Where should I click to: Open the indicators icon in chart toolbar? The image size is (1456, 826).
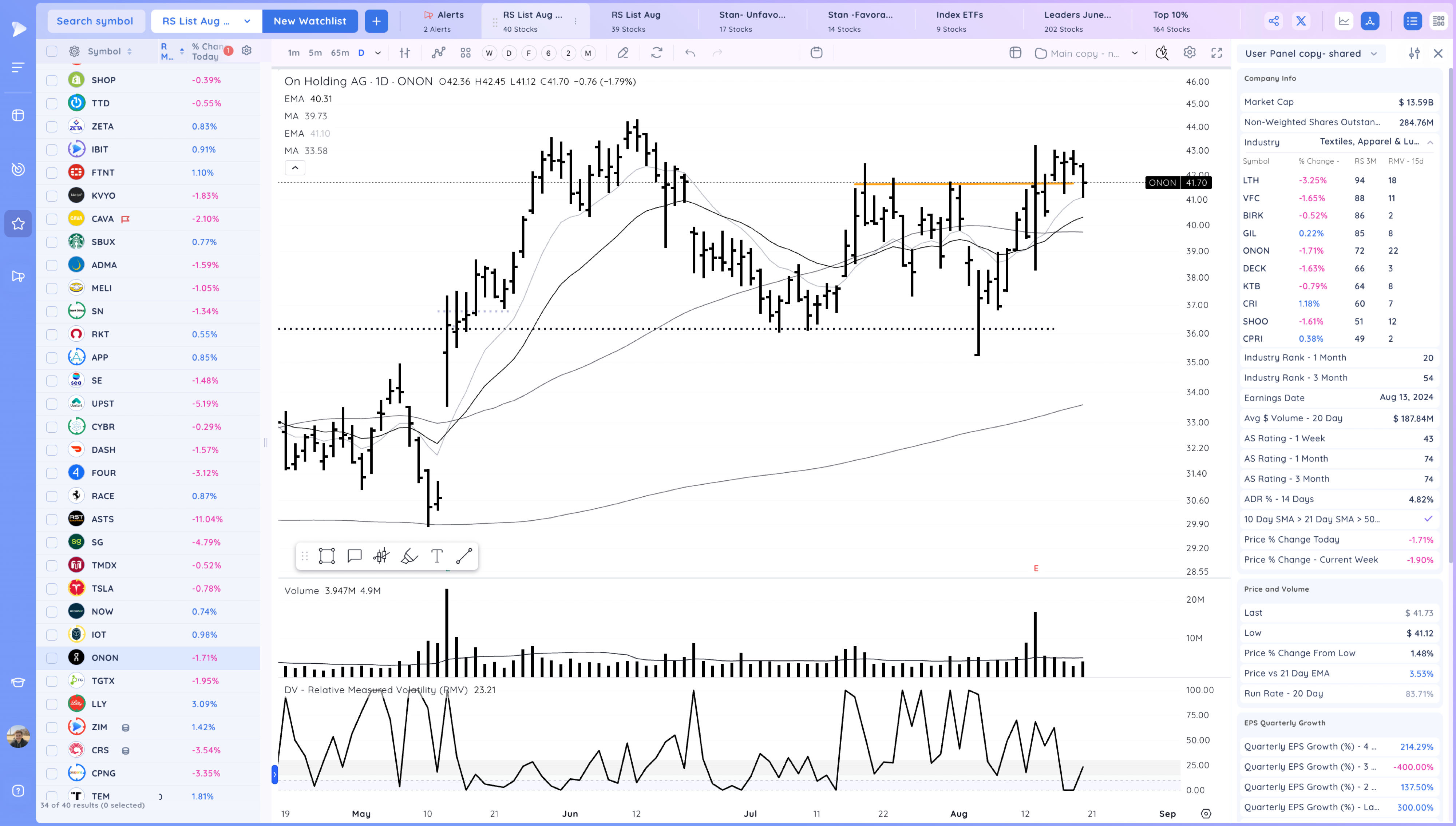[438, 53]
